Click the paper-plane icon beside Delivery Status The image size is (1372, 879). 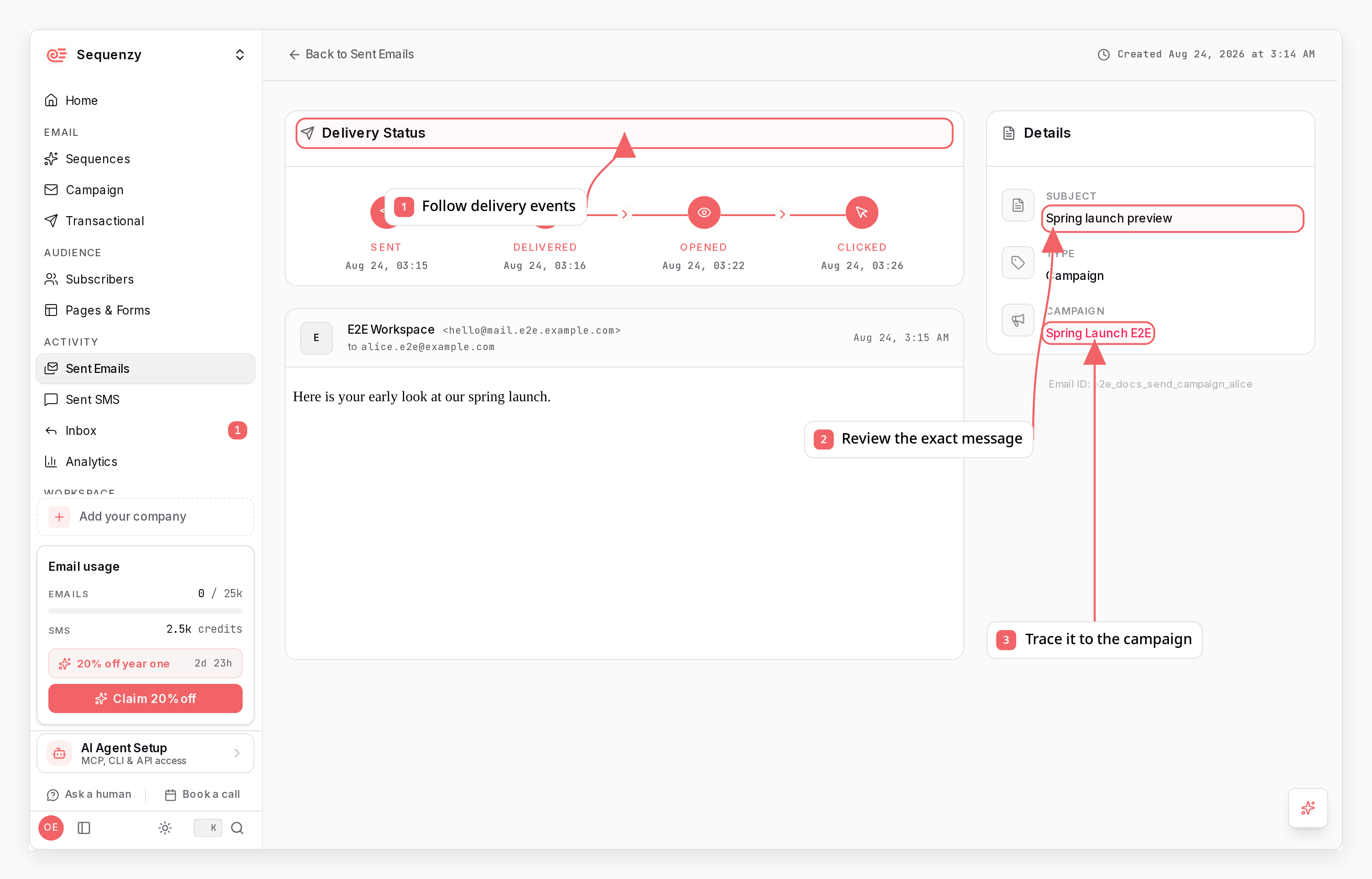pos(308,133)
